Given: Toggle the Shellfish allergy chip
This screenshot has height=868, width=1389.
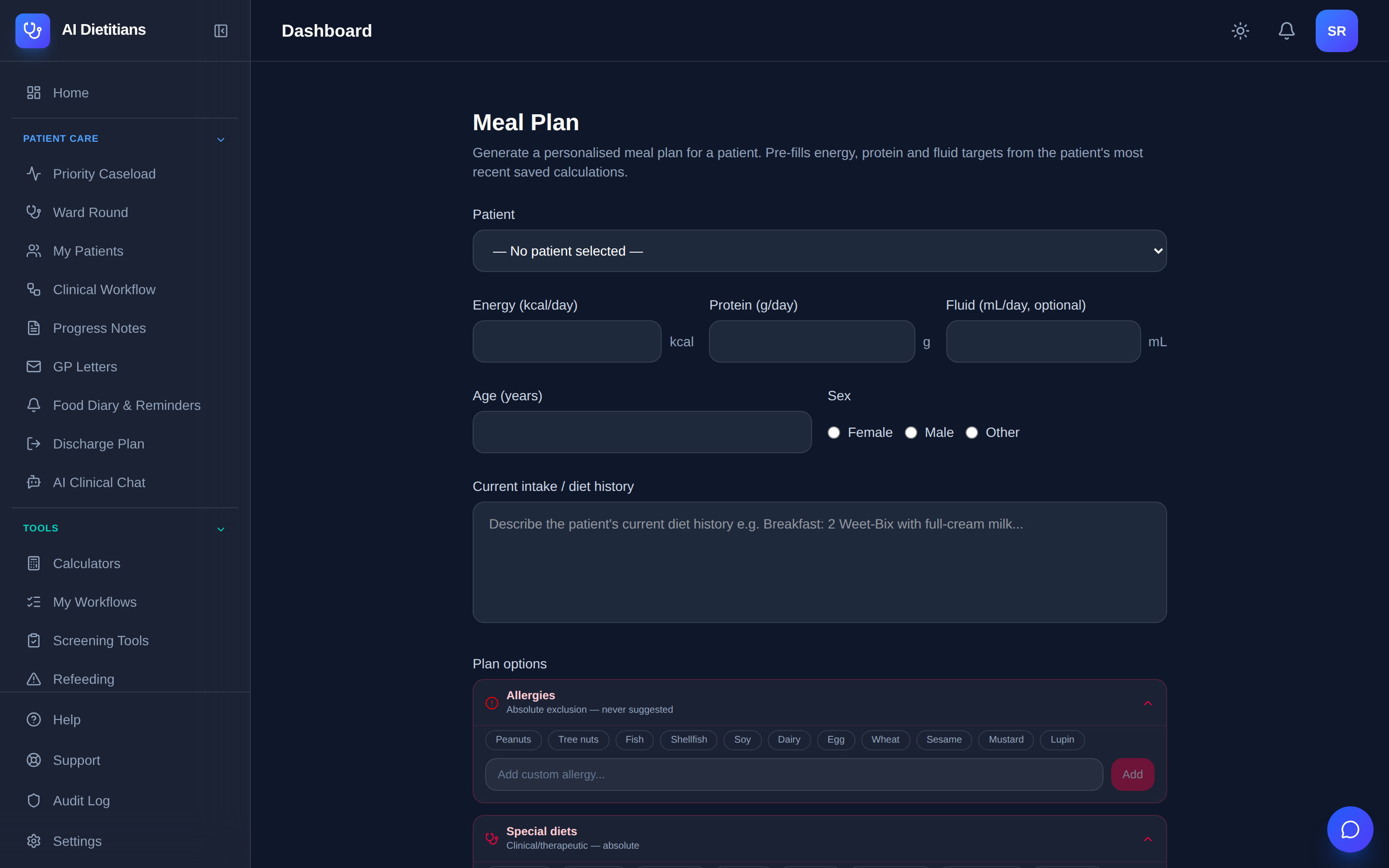Looking at the screenshot, I should click(x=689, y=739).
